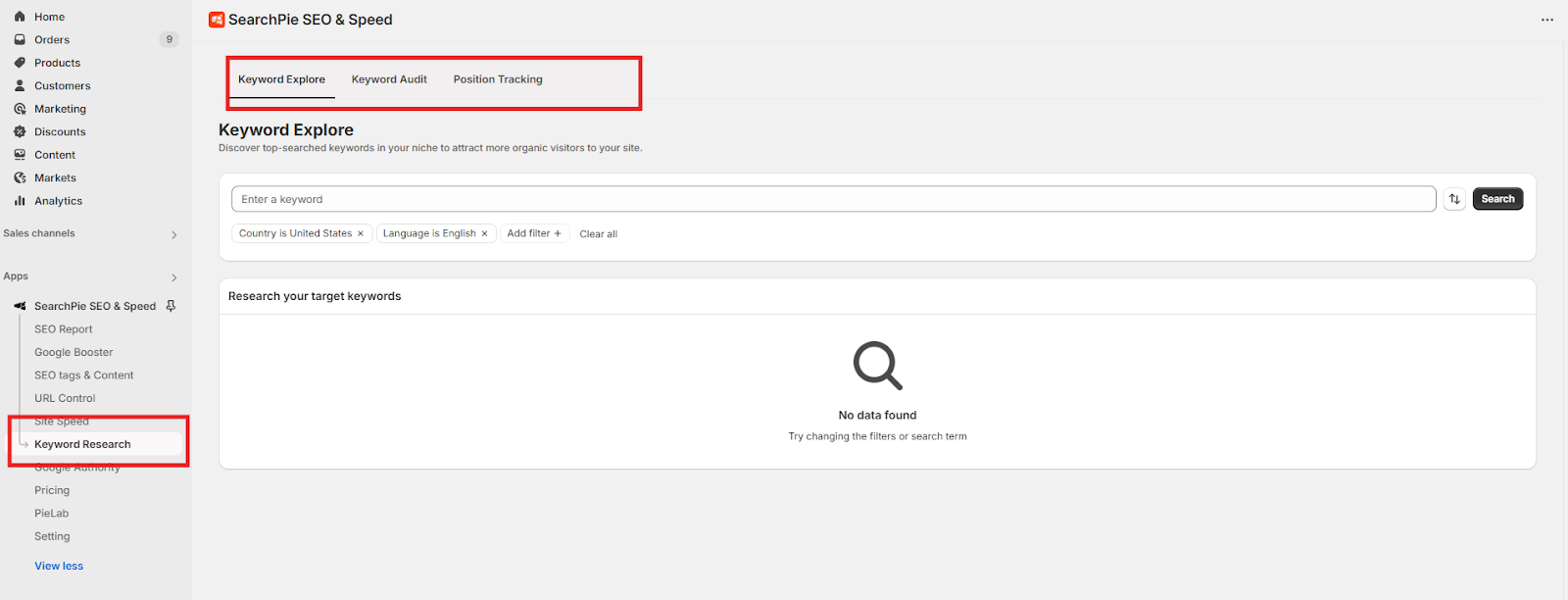
Task: Remove the Language is English filter
Action: (x=484, y=233)
